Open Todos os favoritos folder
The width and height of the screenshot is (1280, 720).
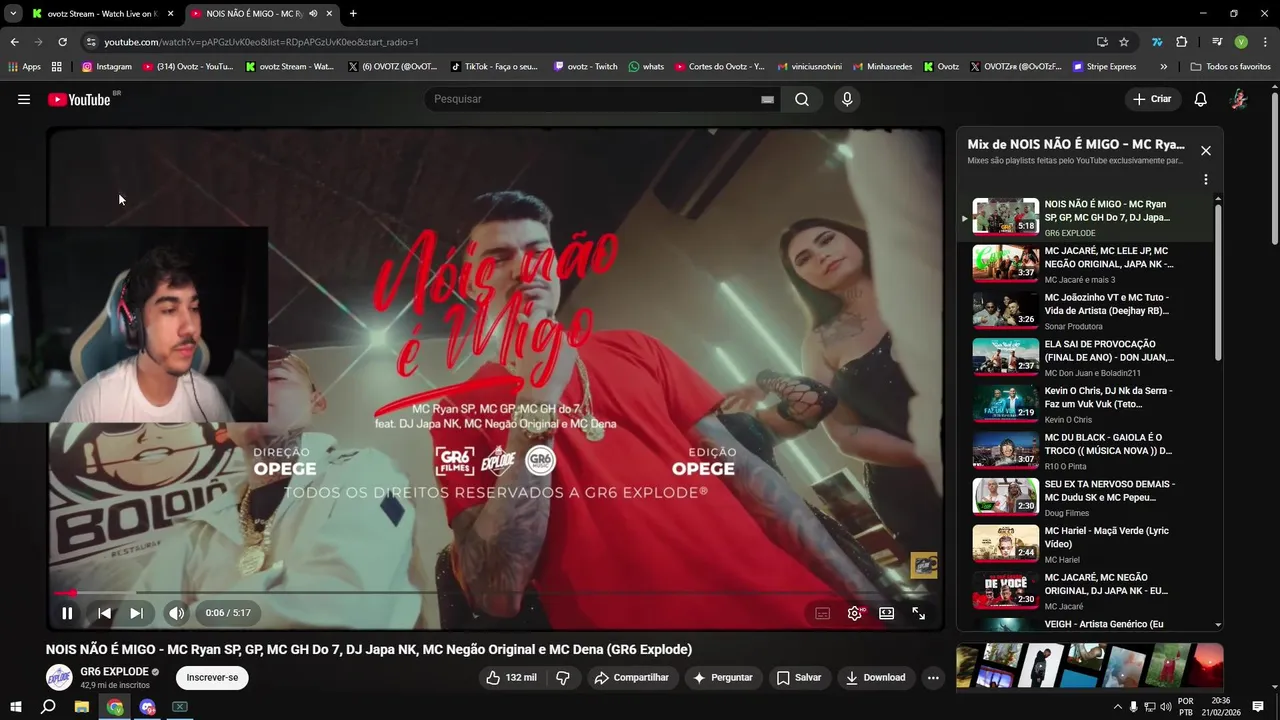1231,67
